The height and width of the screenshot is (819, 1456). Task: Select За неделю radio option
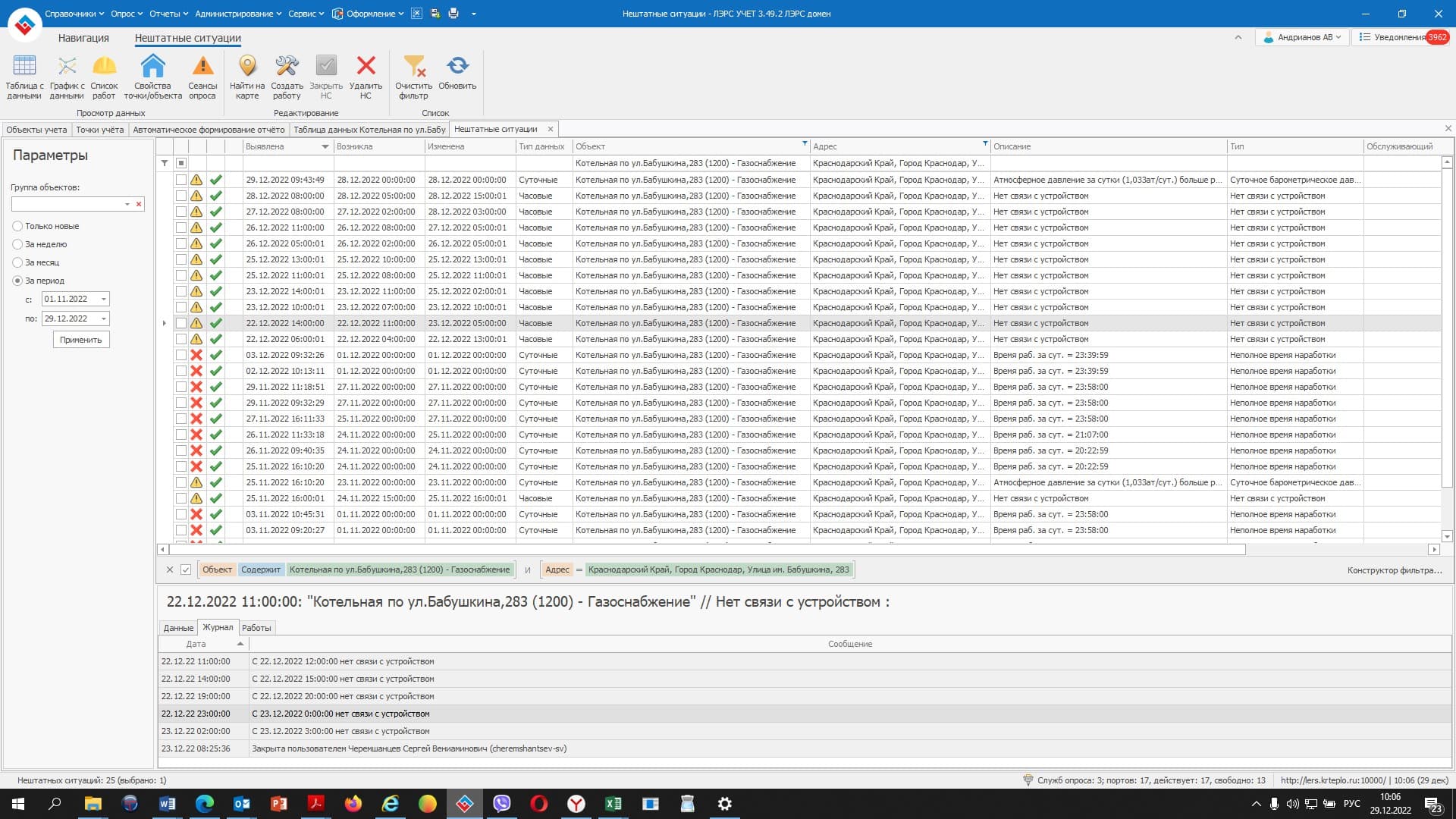[17, 244]
